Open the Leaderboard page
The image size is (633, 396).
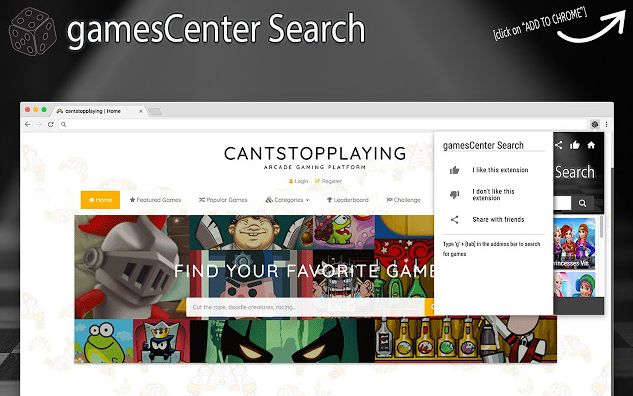click(348, 200)
